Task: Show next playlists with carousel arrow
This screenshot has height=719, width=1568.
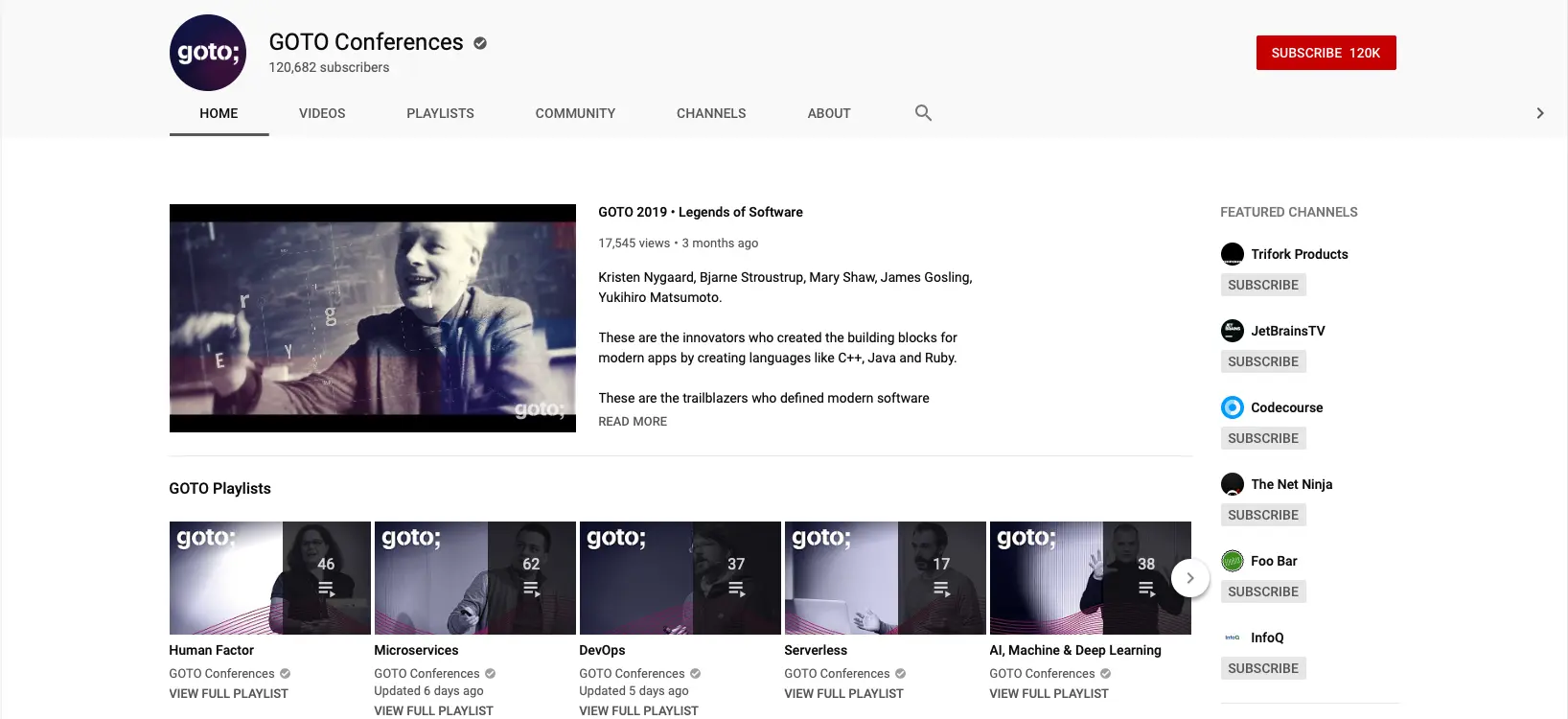Action: coord(1190,578)
